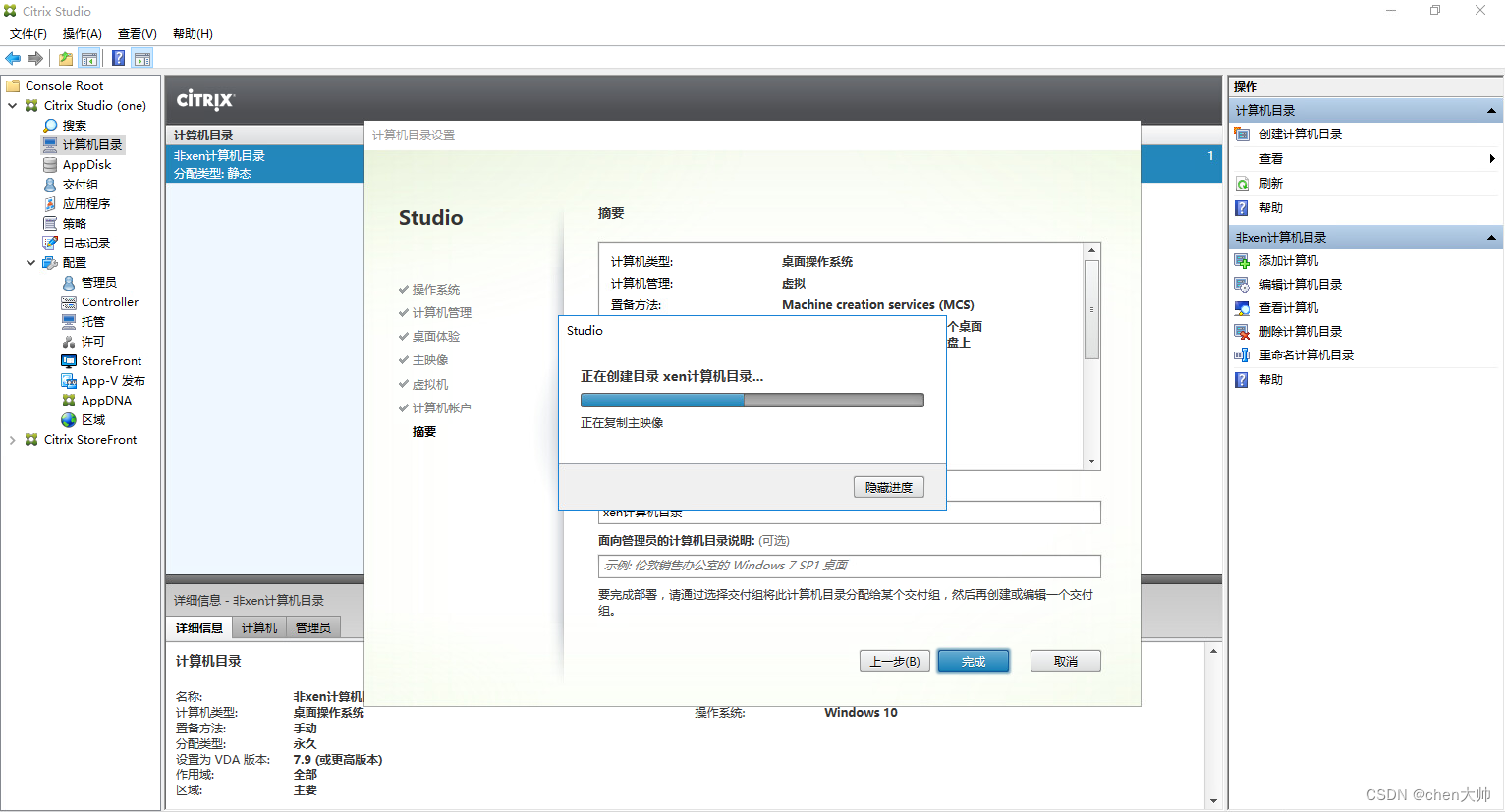1505x812 pixels.
Task: Click 删除计算机目录 action
Action: 1301,332
